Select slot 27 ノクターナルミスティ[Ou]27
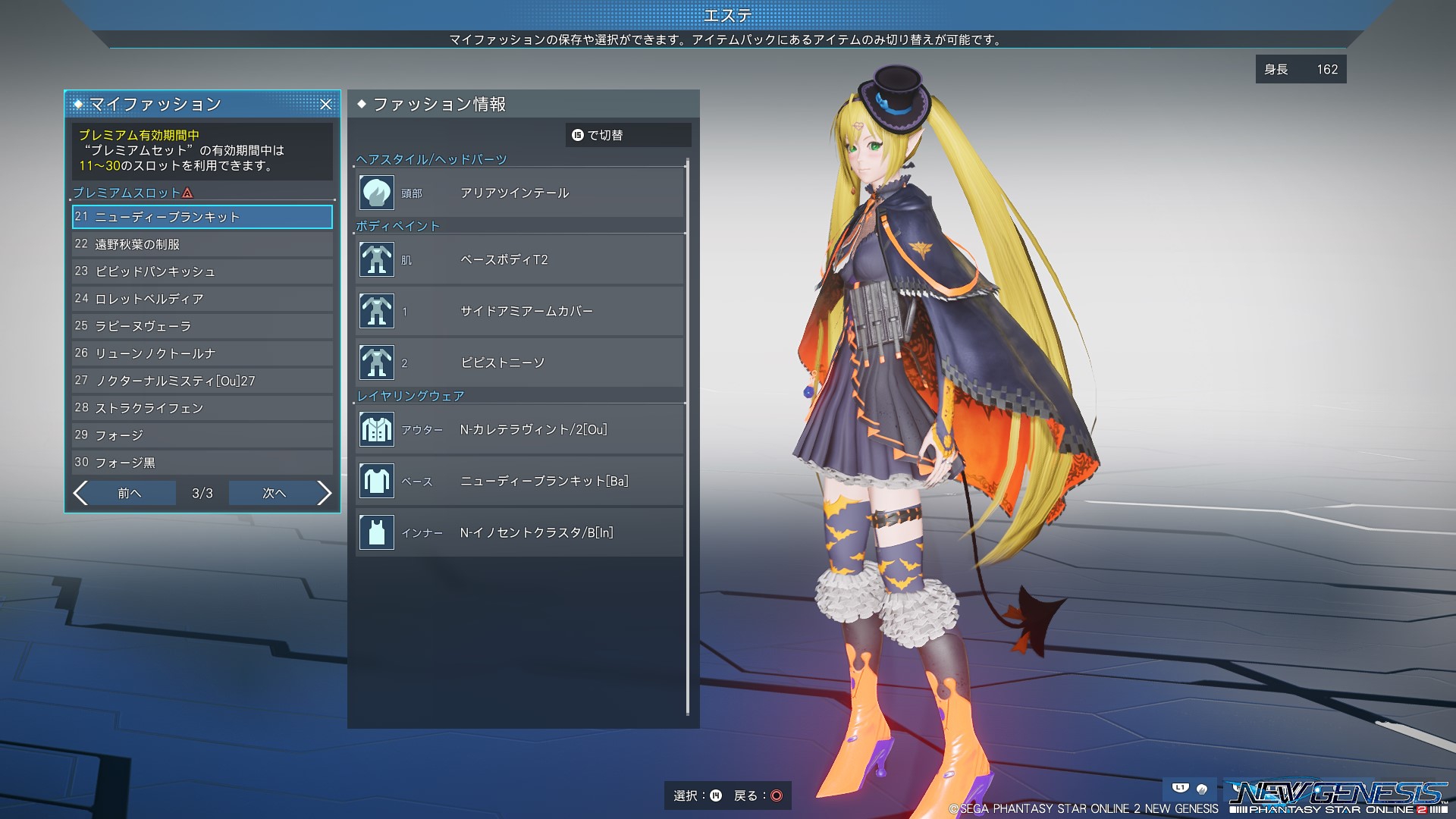The width and height of the screenshot is (1456, 819). coord(202,381)
